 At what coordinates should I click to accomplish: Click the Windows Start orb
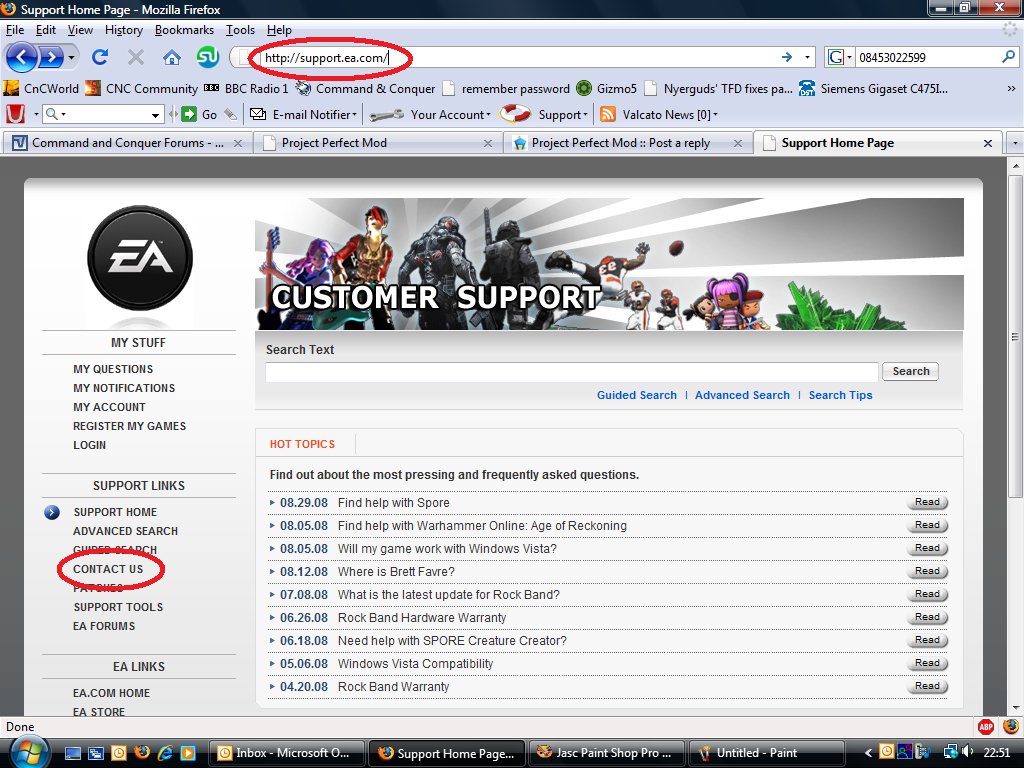(27, 752)
